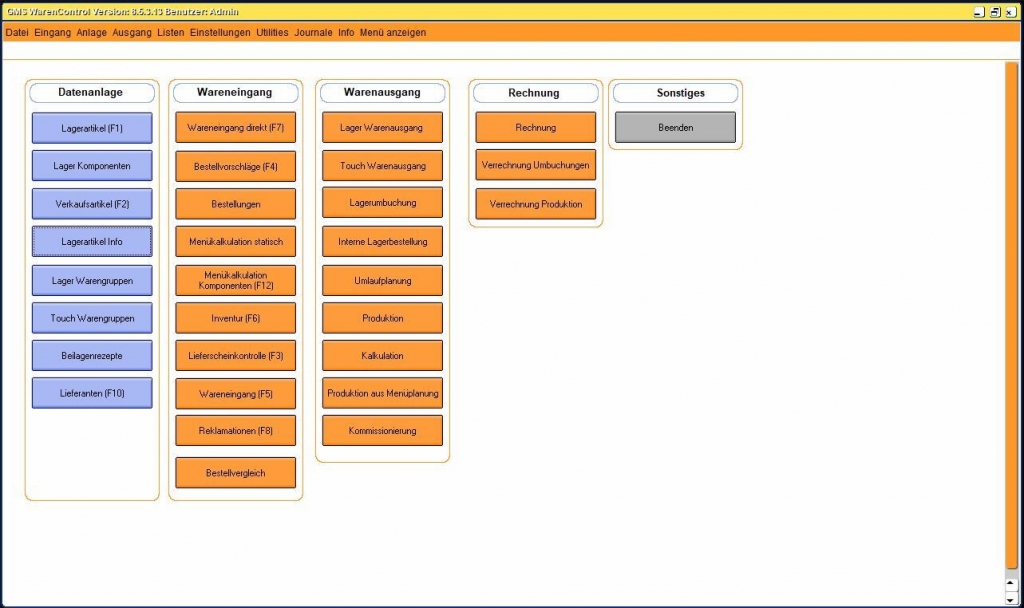The width and height of the screenshot is (1024, 608).
Task: Show Lagerartikel Info
Action: 91,241
